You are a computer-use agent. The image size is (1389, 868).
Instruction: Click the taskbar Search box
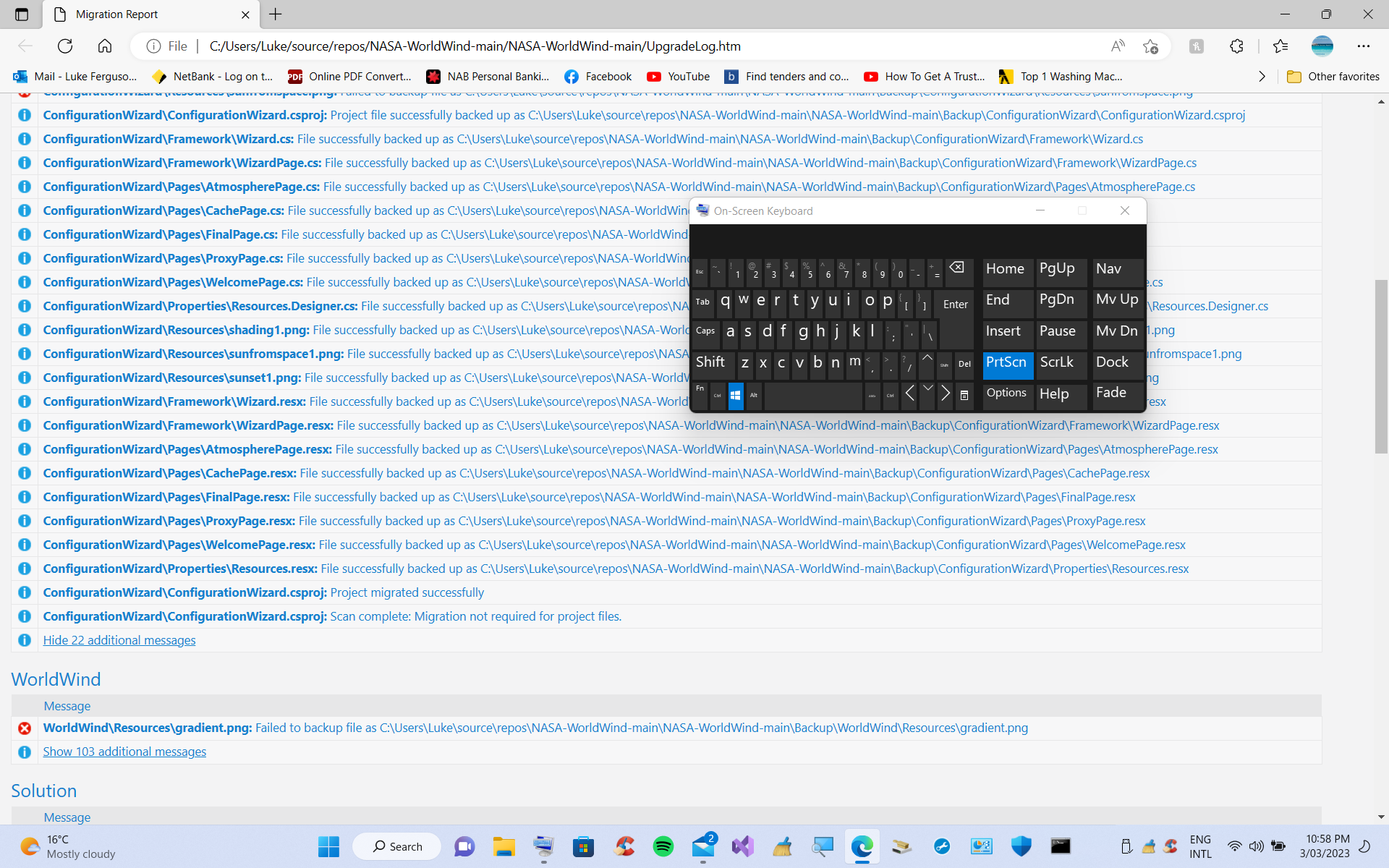pyautogui.click(x=396, y=846)
